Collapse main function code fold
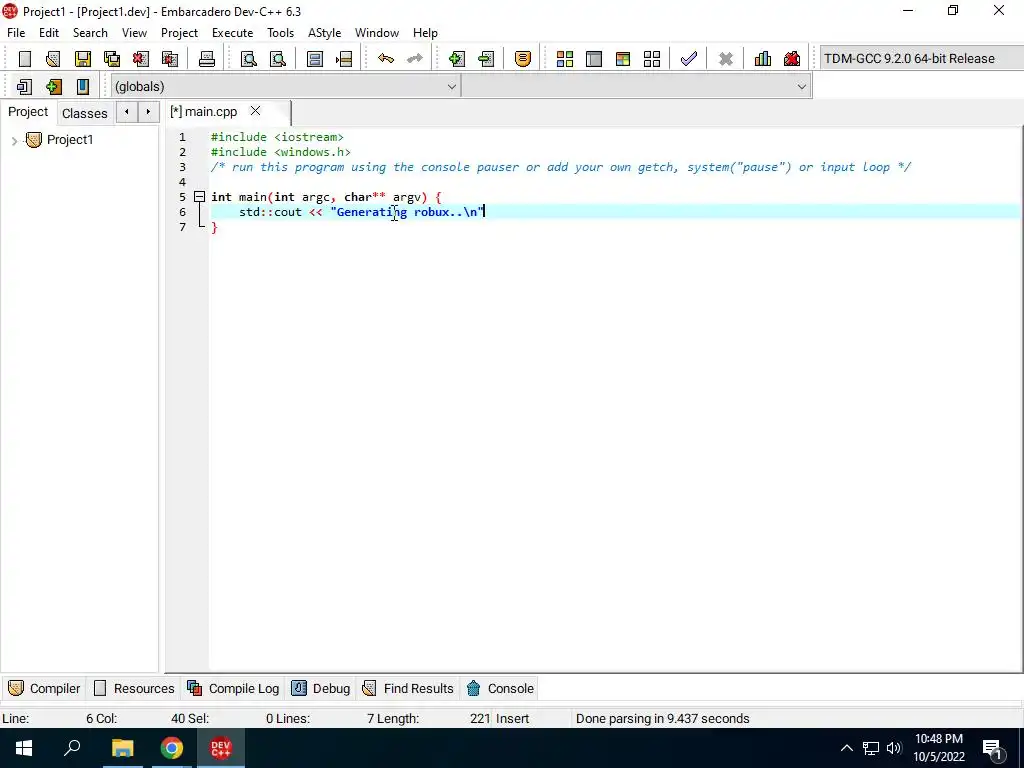This screenshot has height=768, width=1024. 200,197
